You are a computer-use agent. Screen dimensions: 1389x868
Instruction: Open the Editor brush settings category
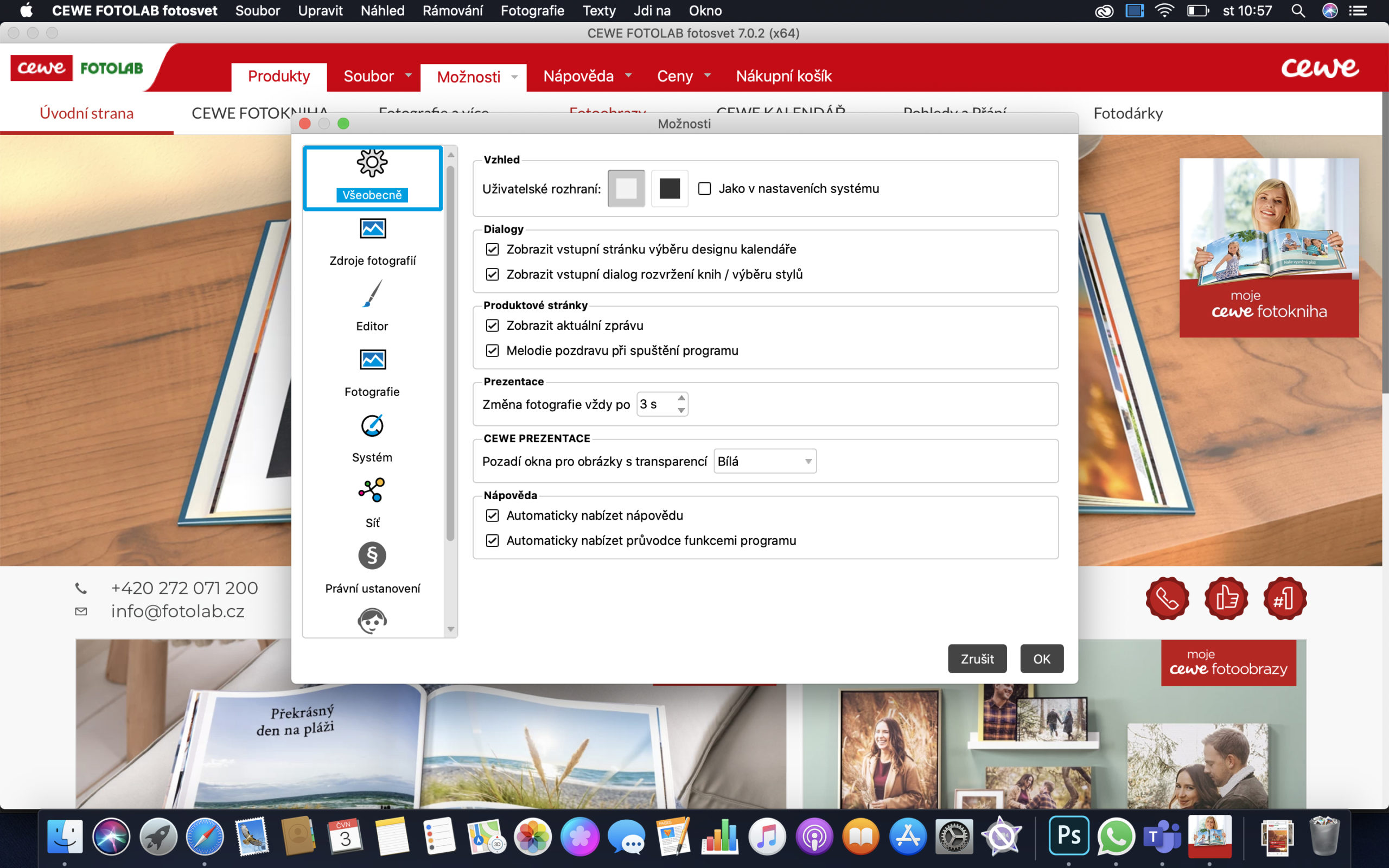[373, 307]
